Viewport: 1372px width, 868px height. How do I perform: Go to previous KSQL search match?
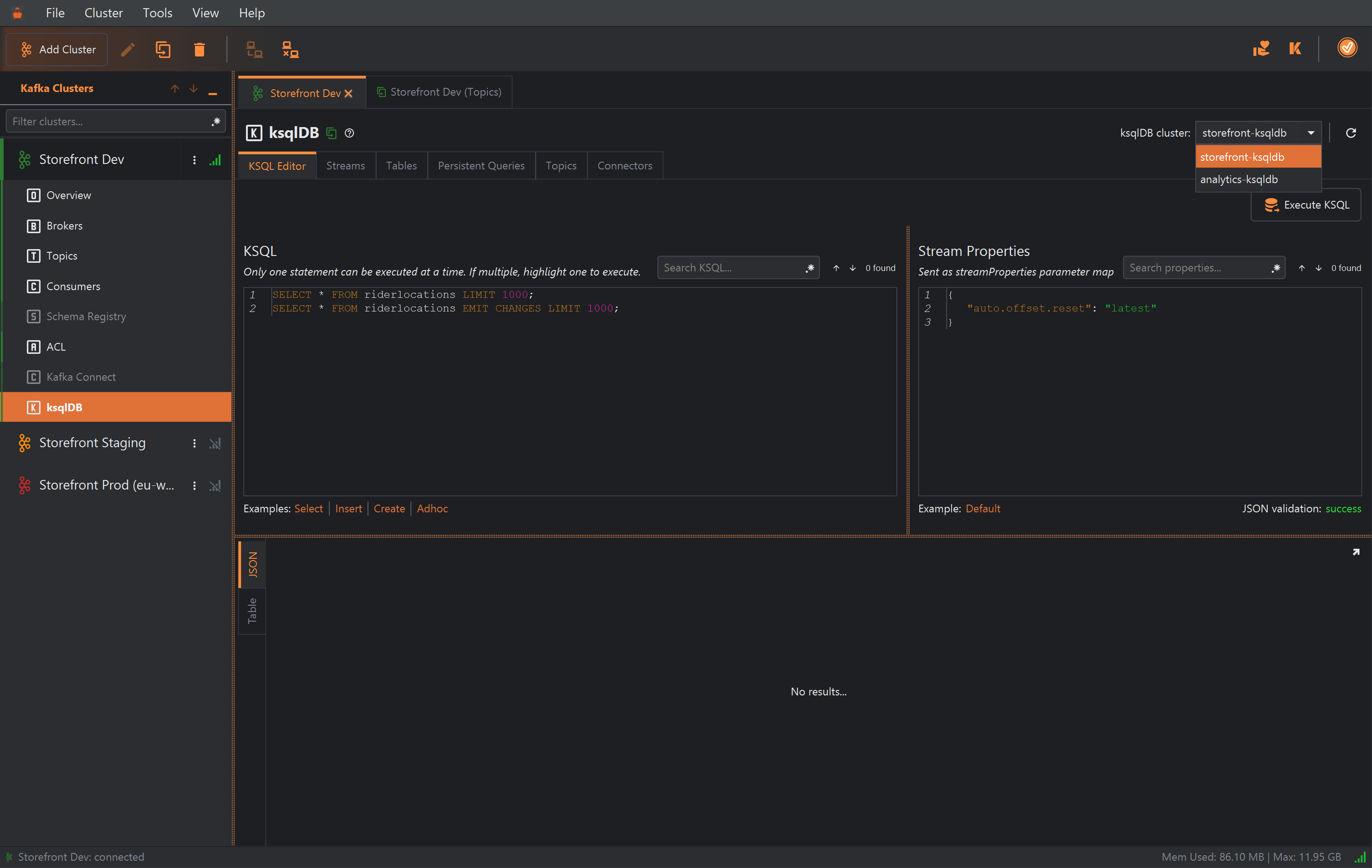tap(836, 268)
